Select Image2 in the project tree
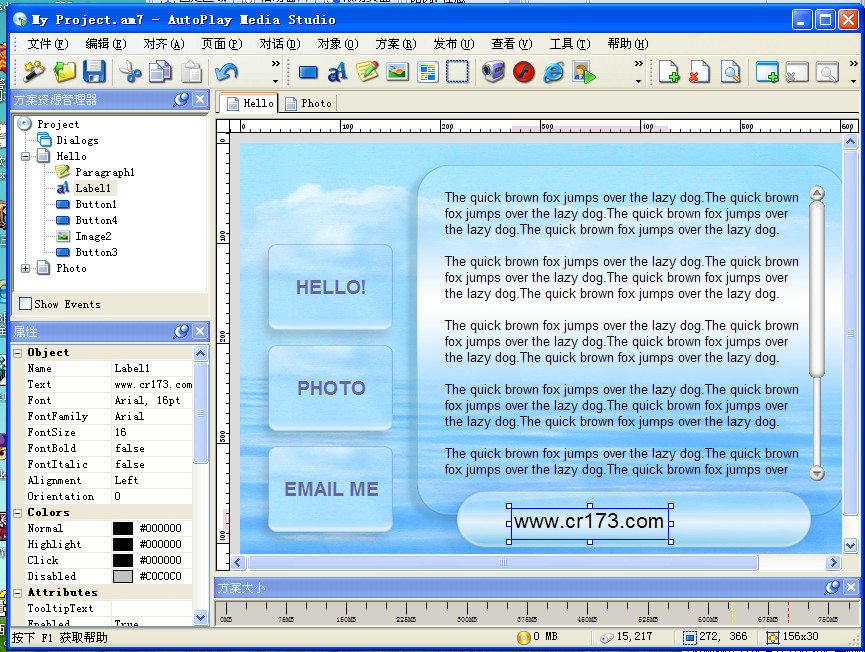 92,237
